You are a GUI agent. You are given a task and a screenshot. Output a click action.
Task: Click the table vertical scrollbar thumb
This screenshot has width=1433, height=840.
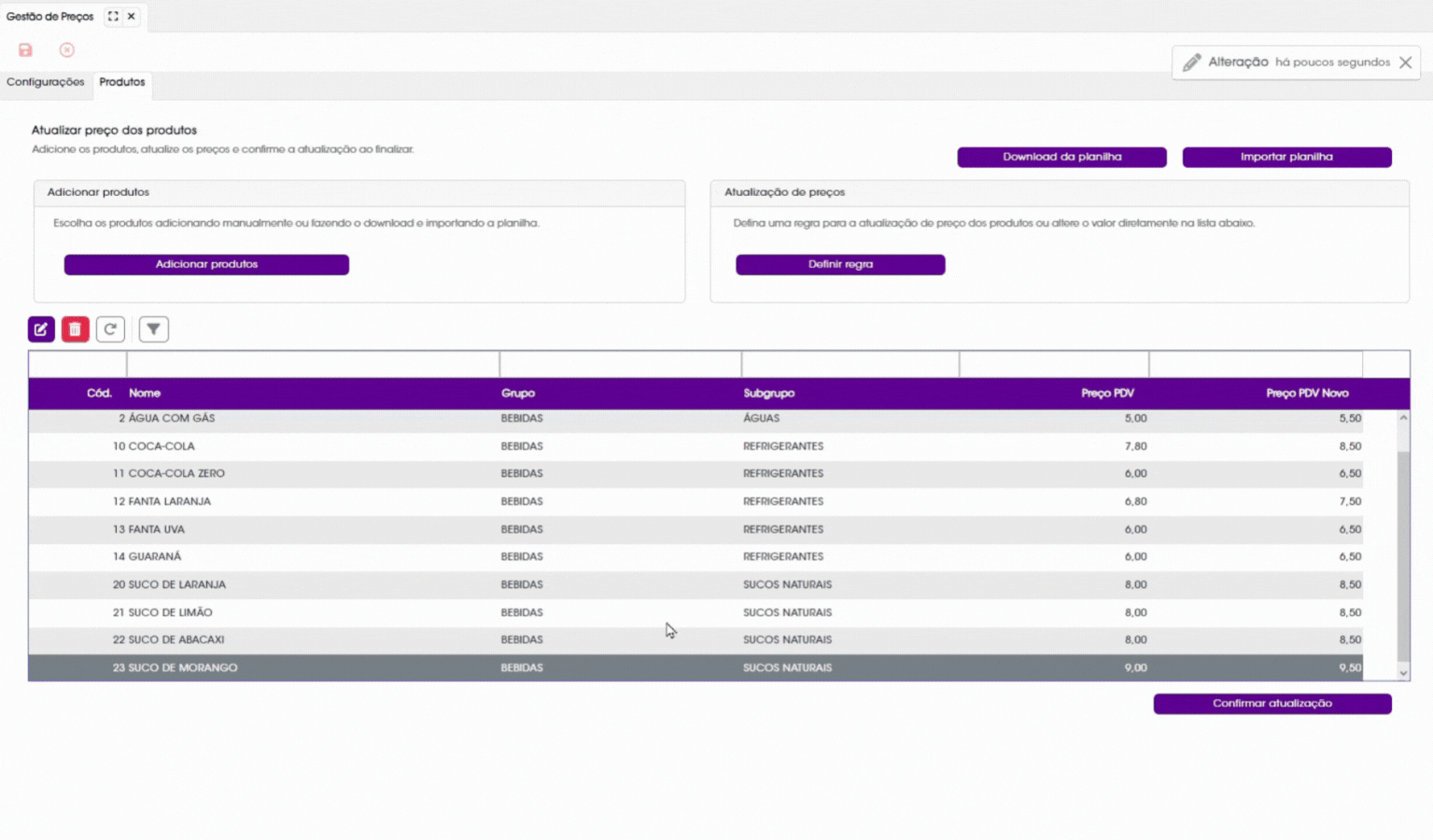pos(1403,556)
